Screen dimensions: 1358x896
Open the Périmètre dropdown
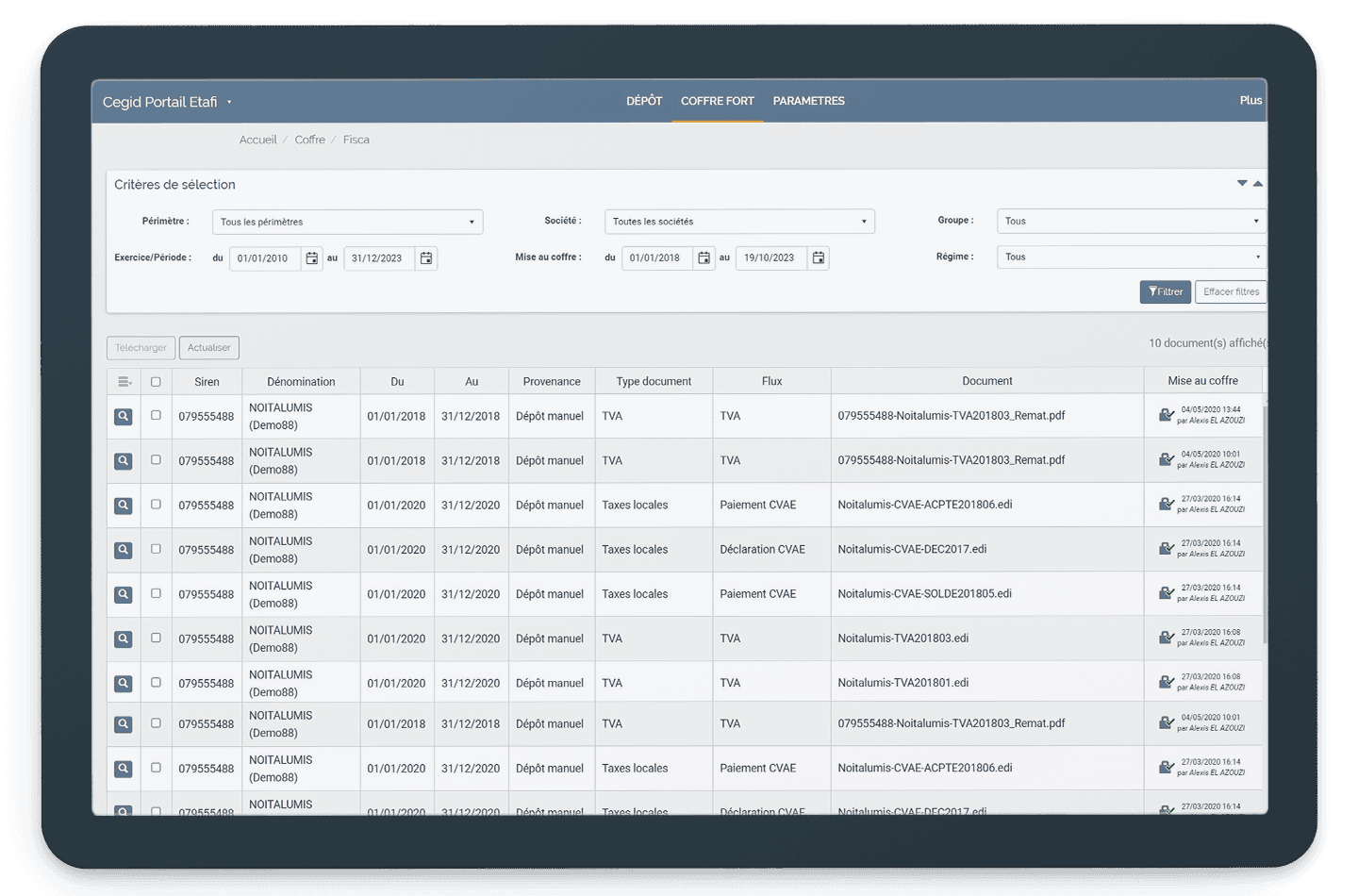(x=347, y=222)
